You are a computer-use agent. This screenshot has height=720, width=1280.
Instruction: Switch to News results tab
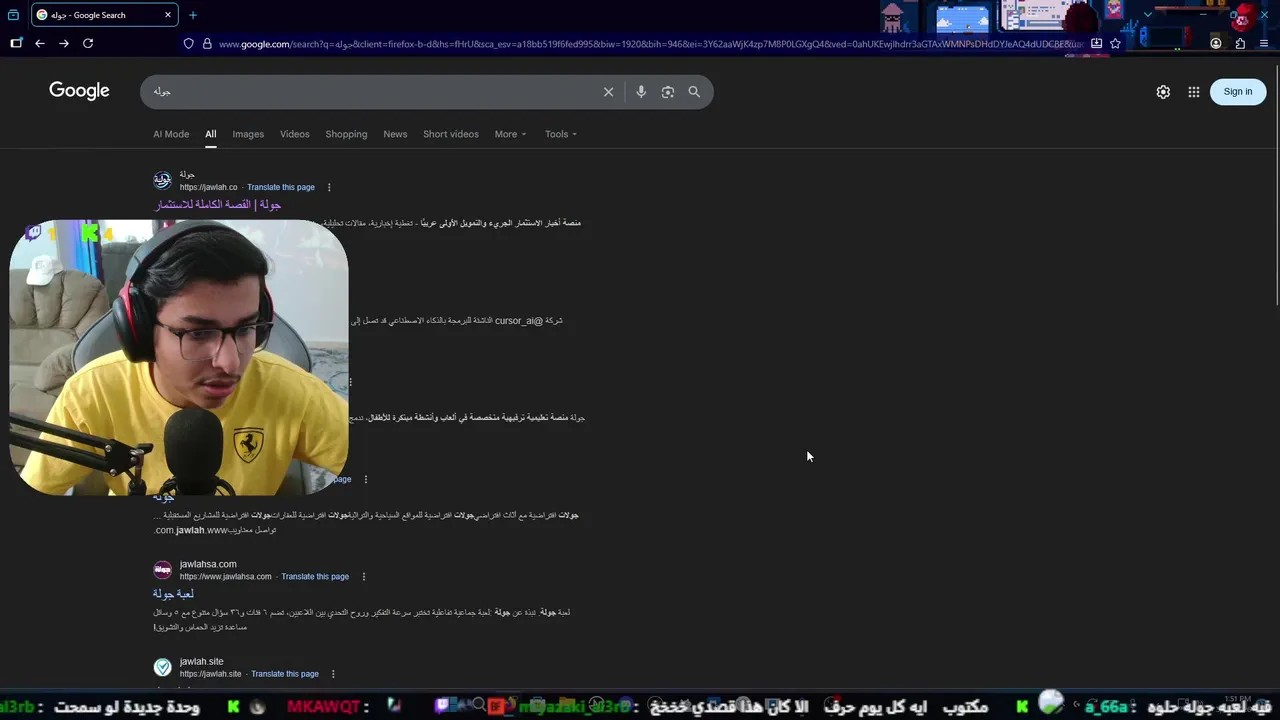tap(395, 134)
